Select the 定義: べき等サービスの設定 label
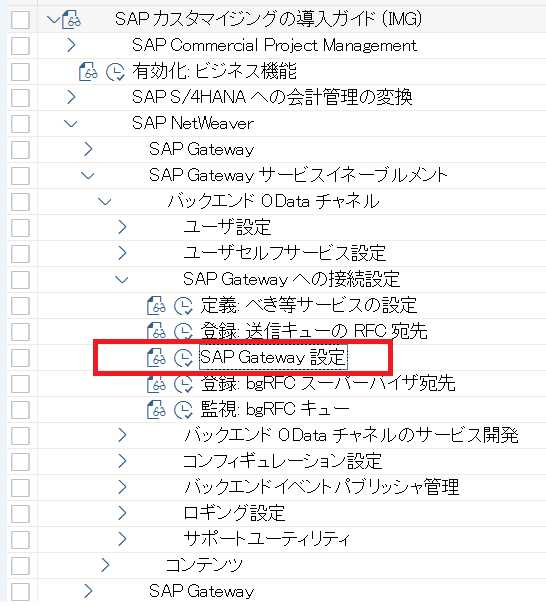 308,305
